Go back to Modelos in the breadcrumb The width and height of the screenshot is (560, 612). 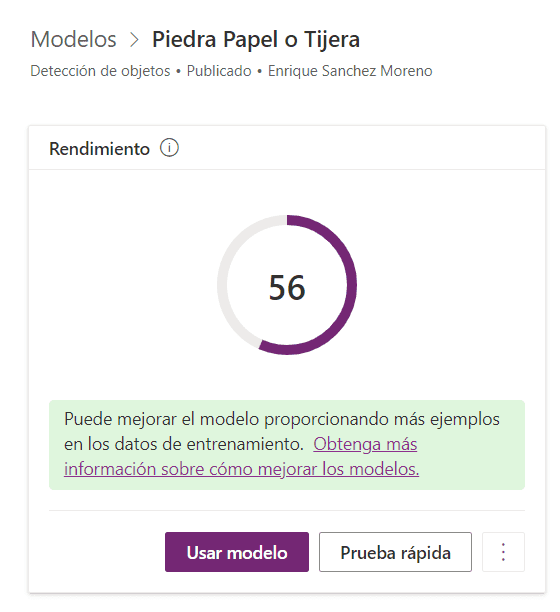click(x=73, y=39)
